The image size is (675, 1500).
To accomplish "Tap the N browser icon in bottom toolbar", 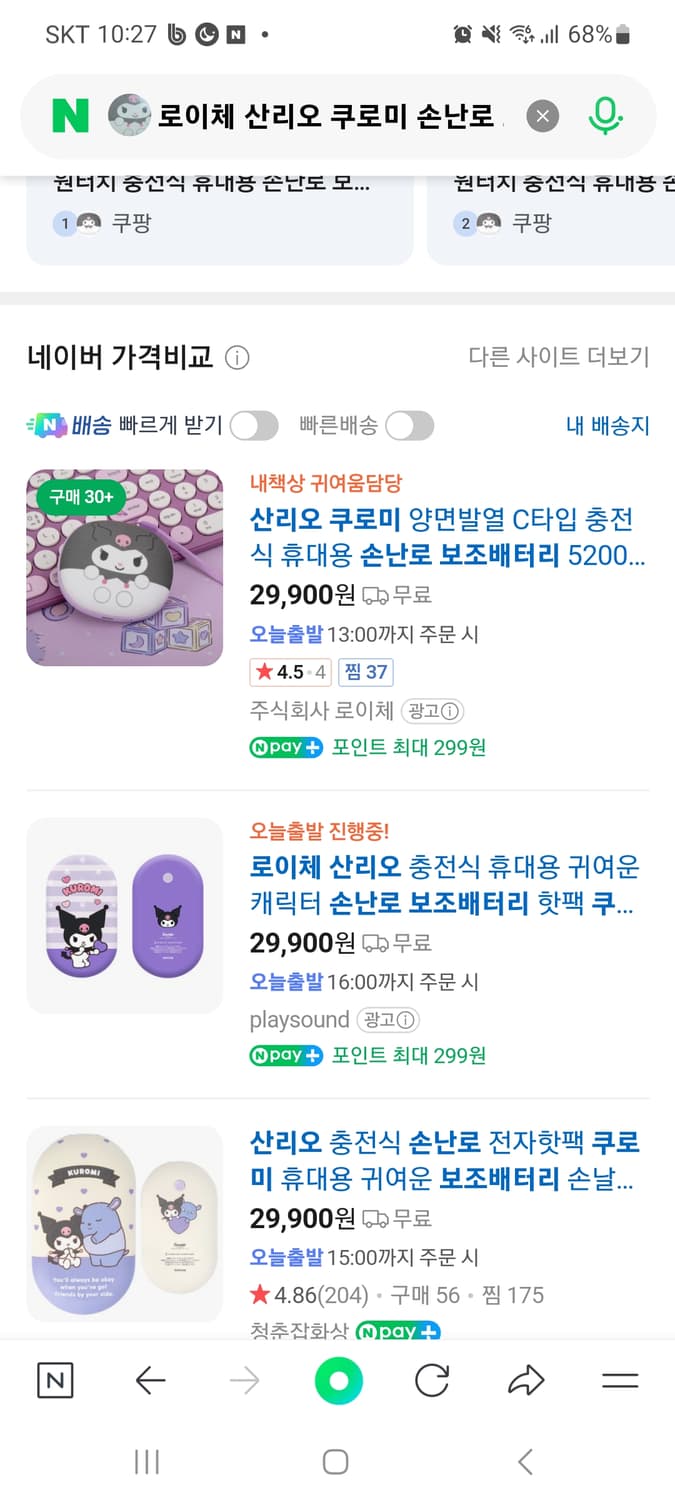I will pyautogui.click(x=55, y=1380).
